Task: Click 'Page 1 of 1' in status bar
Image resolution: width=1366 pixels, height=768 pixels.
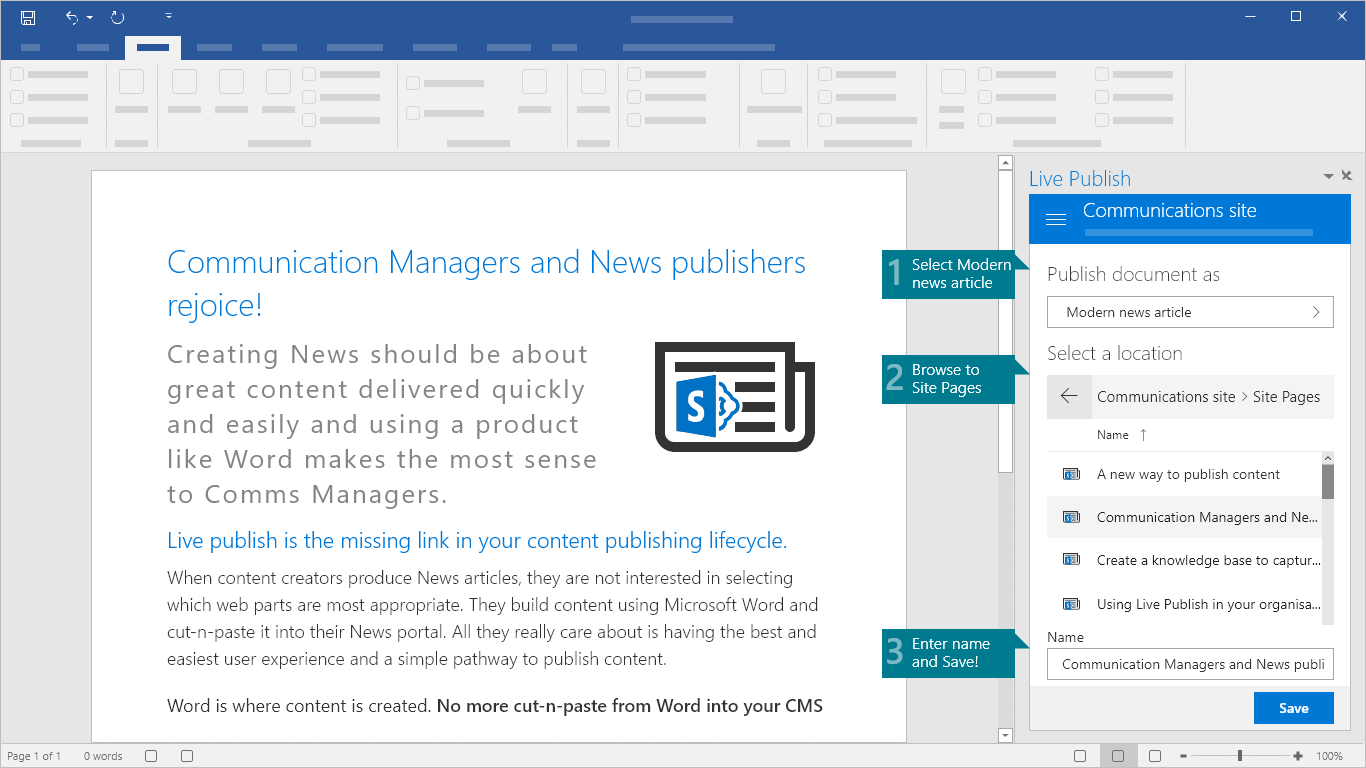Action: click(x=34, y=756)
